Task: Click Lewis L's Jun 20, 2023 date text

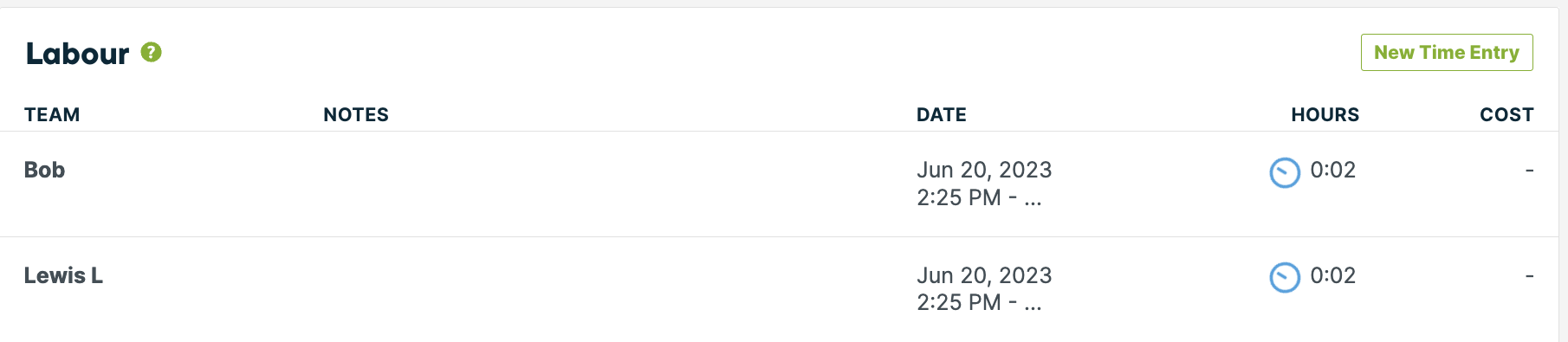Action: [984, 275]
